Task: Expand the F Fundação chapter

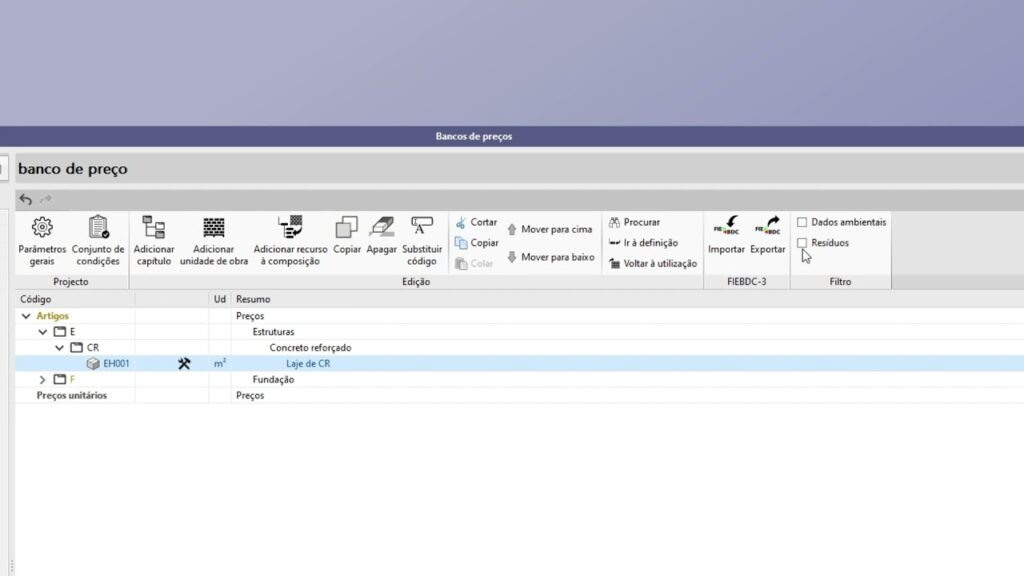Action: tap(42, 380)
